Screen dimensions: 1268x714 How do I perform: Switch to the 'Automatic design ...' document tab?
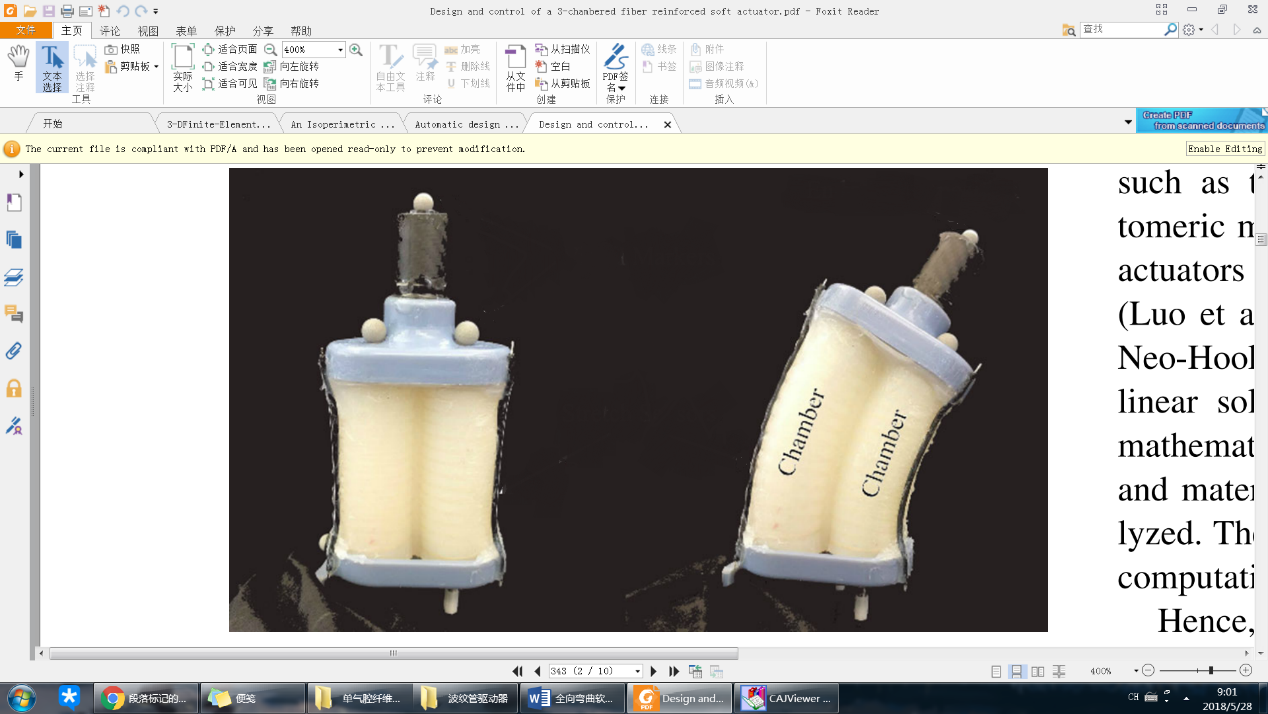point(467,124)
